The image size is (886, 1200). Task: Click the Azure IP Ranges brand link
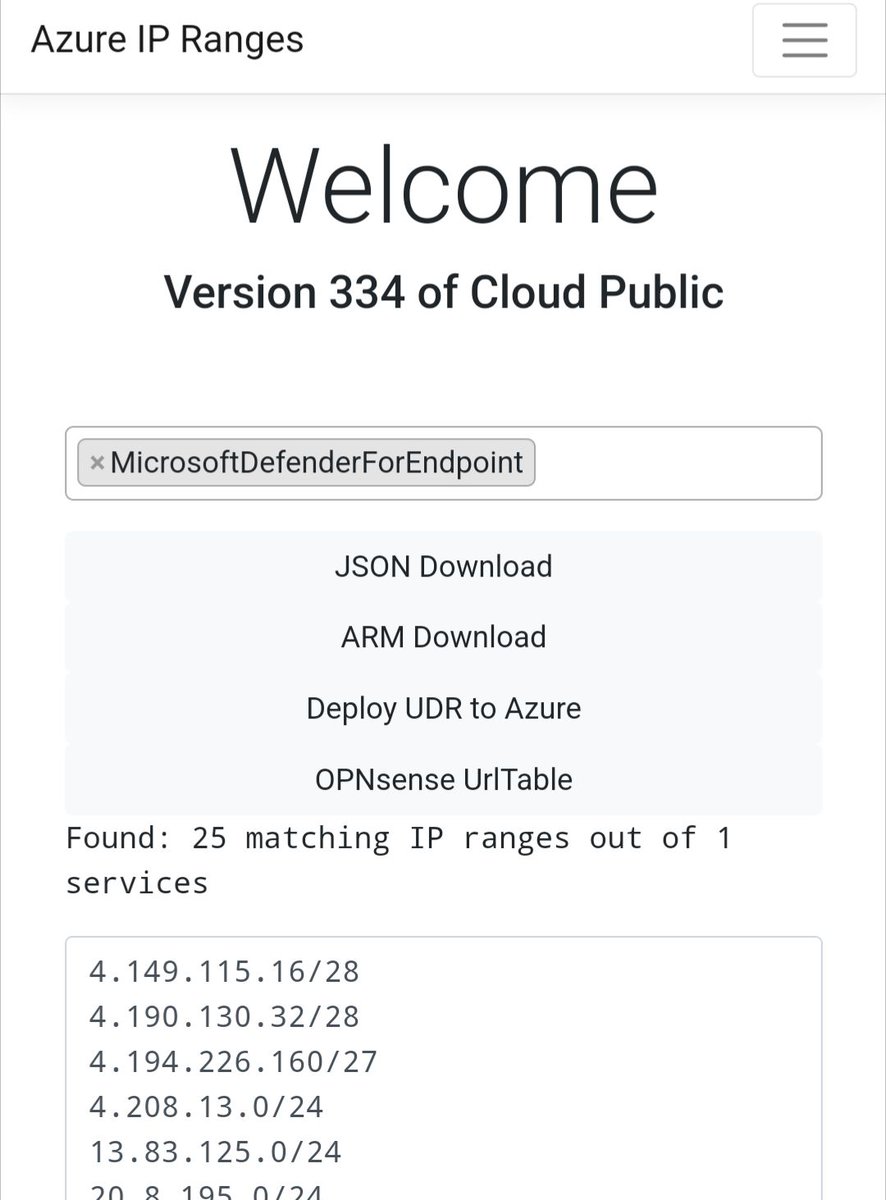pyautogui.click(x=167, y=40)
